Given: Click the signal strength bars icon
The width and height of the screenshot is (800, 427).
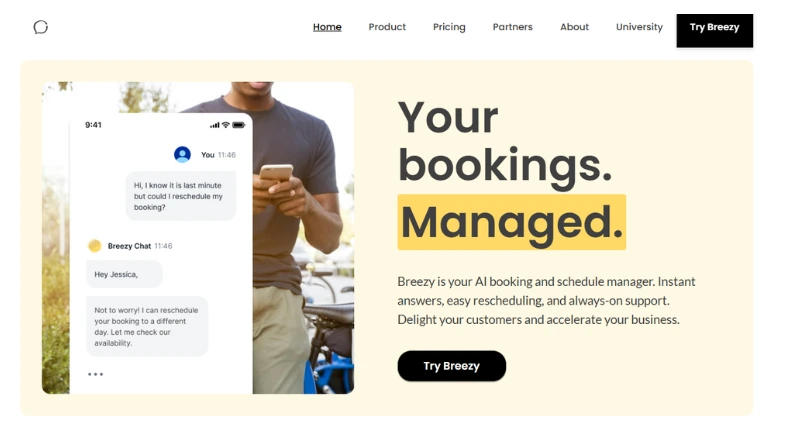Looking at the screenshot, I should point(214,125).
